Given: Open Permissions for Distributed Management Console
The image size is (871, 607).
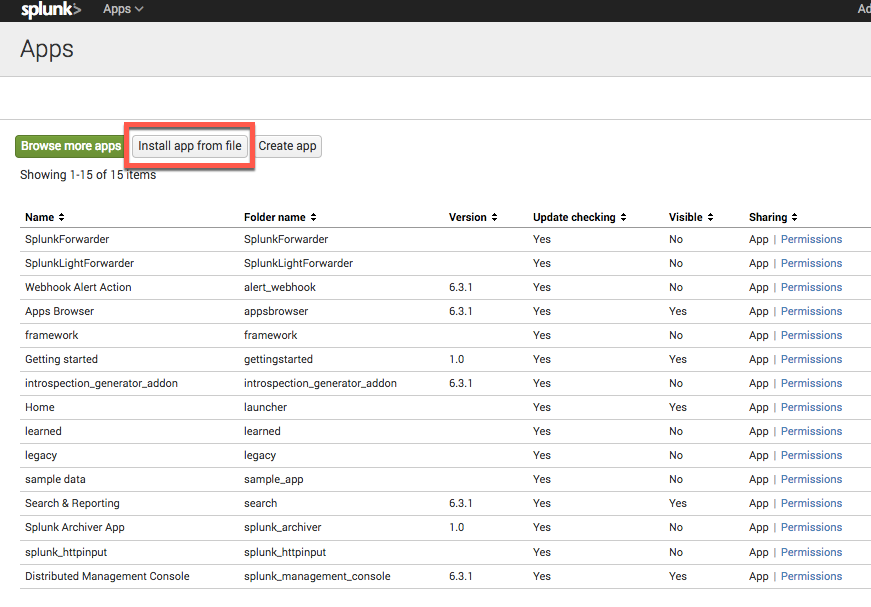Looking at the screenshot, I should [x=811, y=576].
